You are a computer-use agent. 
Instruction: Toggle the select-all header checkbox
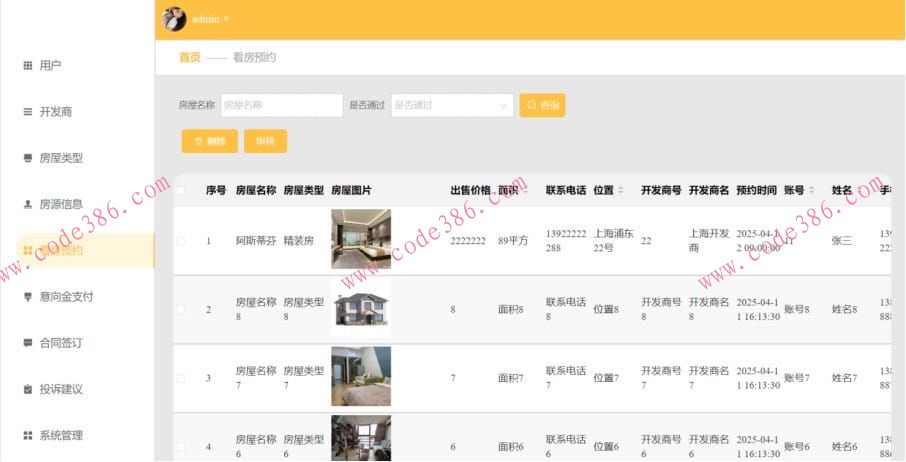pyautogui.click(x=181, y=190)
